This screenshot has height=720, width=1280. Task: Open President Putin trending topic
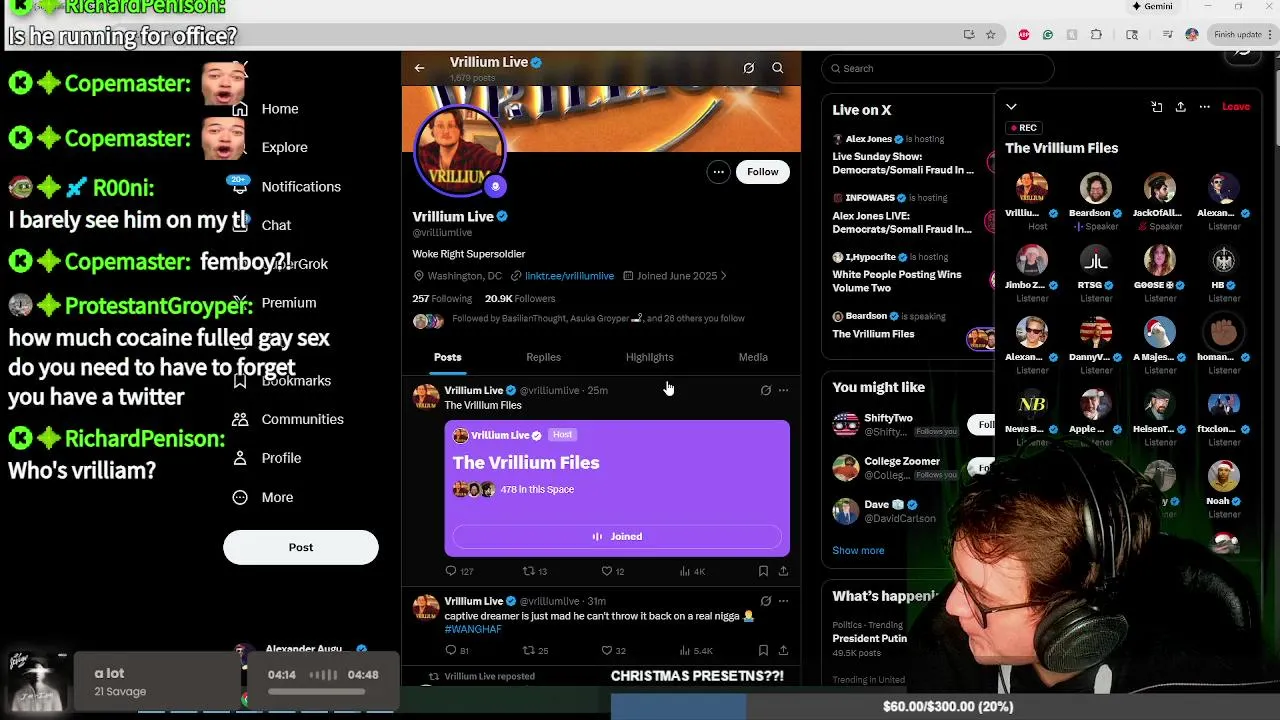pos(870,638)
